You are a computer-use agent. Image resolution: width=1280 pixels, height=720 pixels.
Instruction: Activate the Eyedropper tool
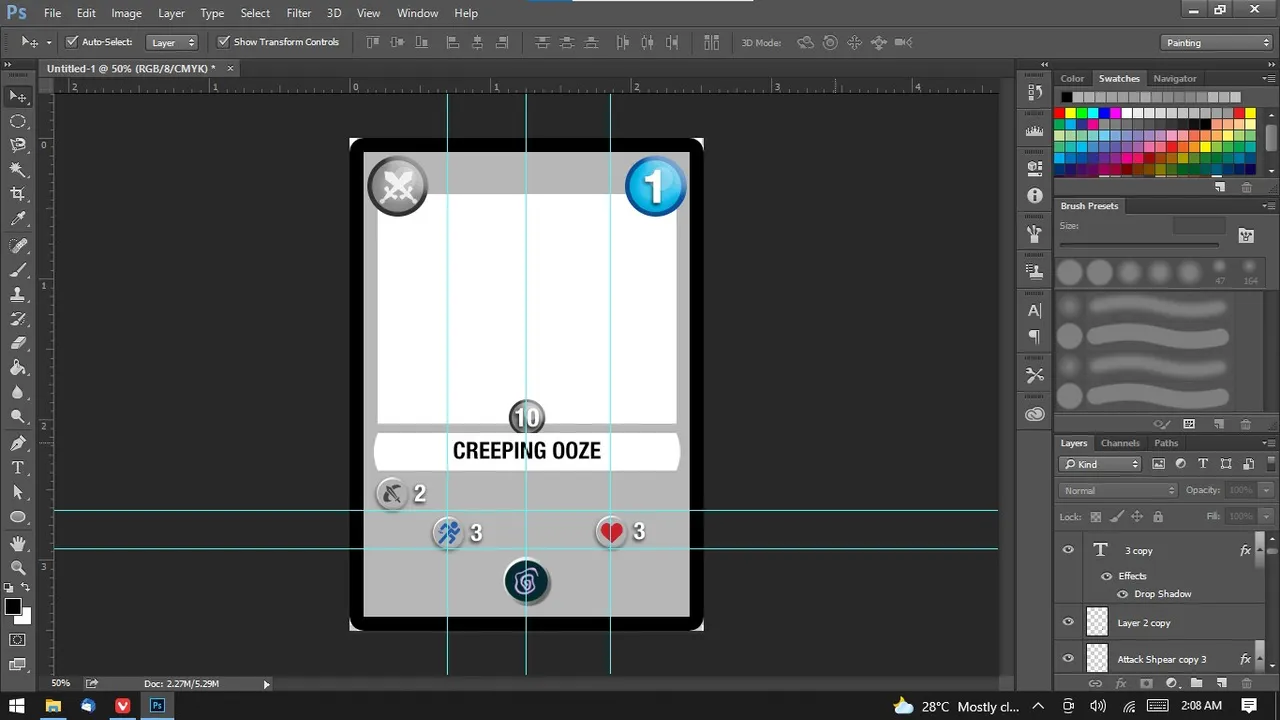[18, 219]
